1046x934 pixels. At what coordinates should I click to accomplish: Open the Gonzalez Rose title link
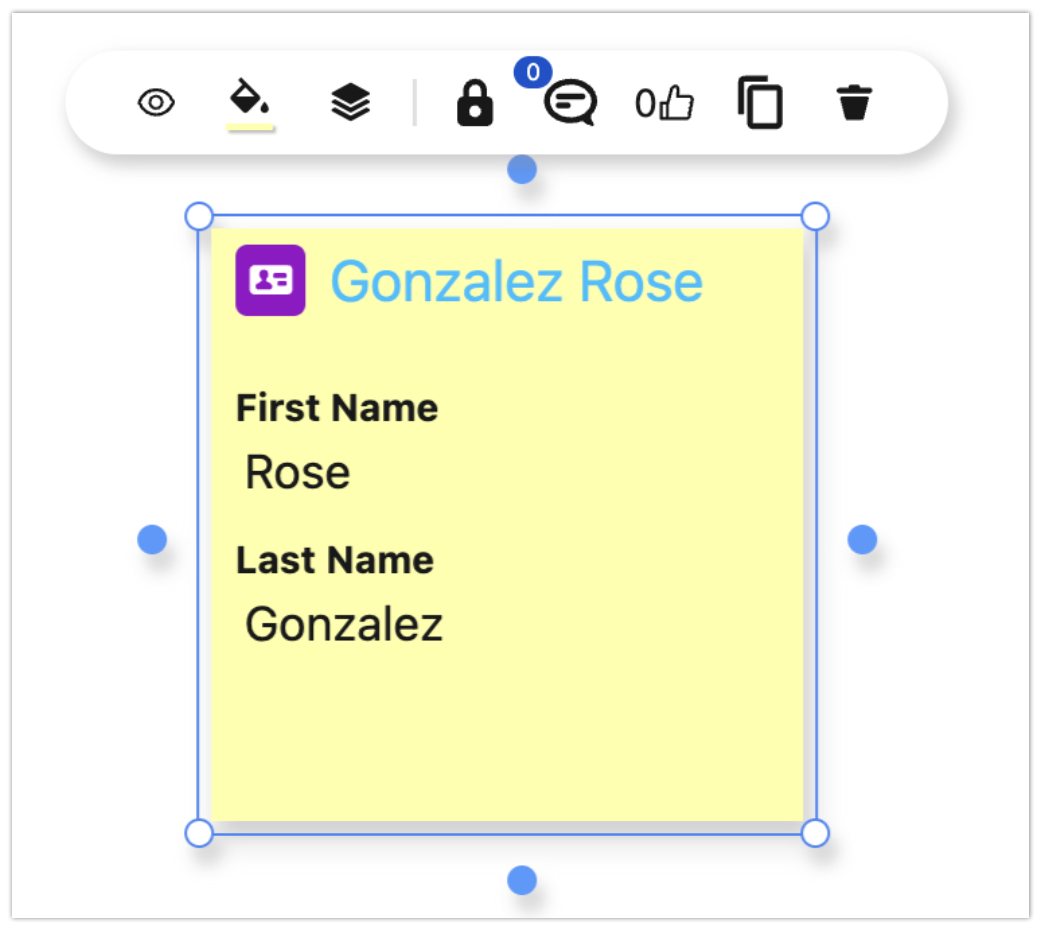click(x=516, y=282)
